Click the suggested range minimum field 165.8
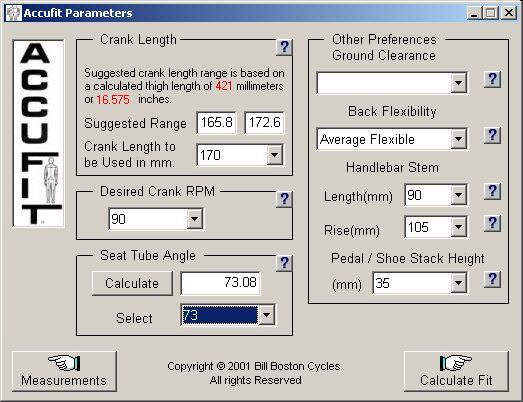 (216, 123)
